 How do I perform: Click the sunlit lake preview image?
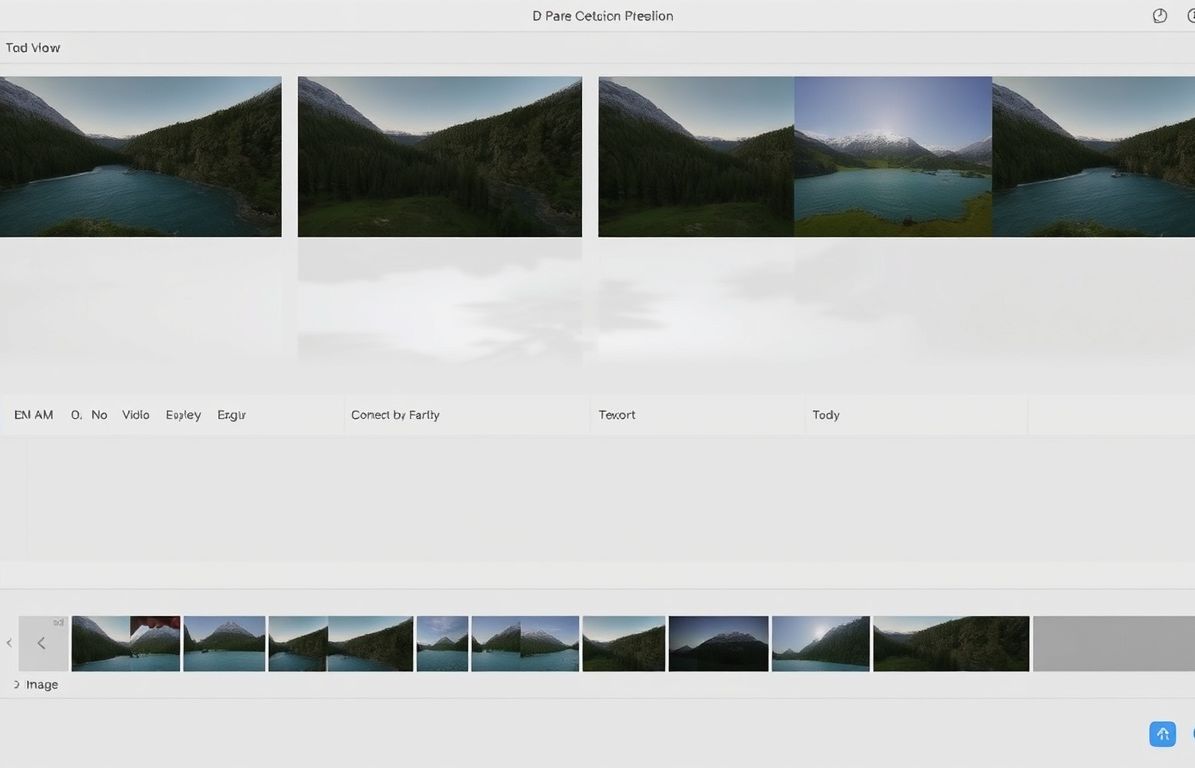893,155
